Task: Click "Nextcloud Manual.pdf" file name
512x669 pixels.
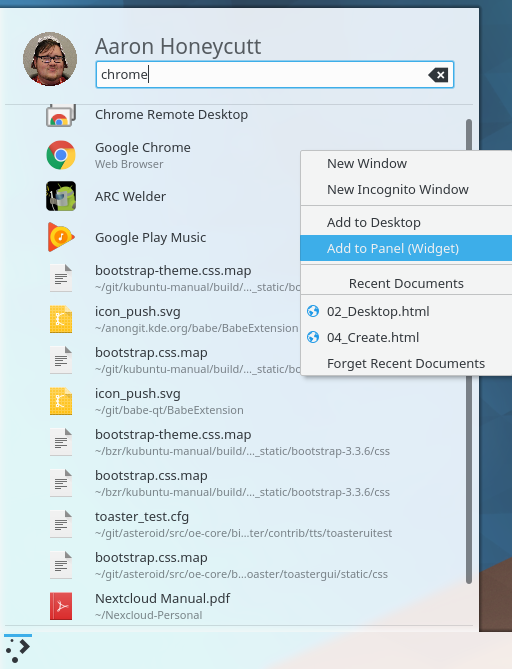Action: [162, 599]
